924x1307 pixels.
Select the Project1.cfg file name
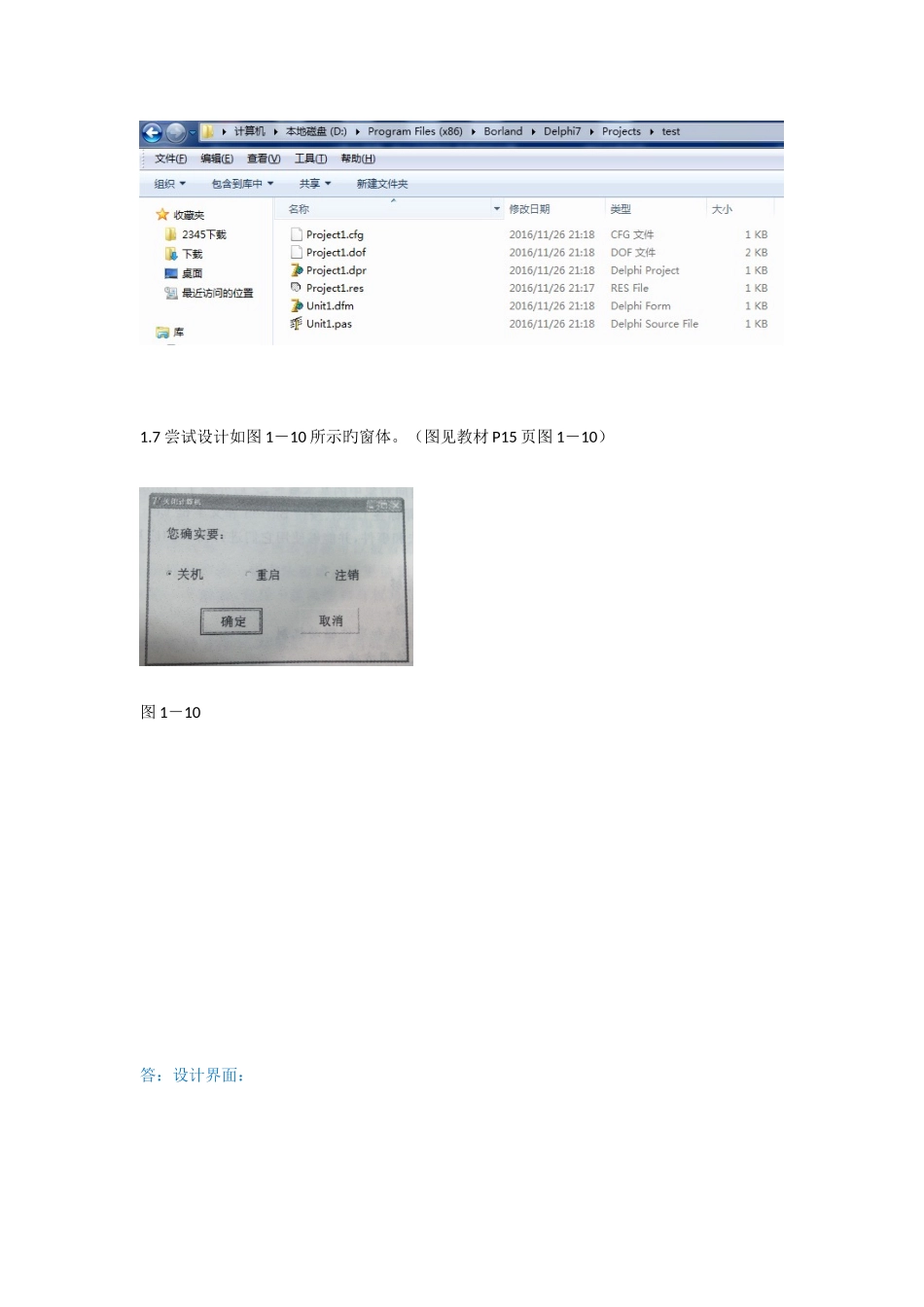[x=335, y=234]
